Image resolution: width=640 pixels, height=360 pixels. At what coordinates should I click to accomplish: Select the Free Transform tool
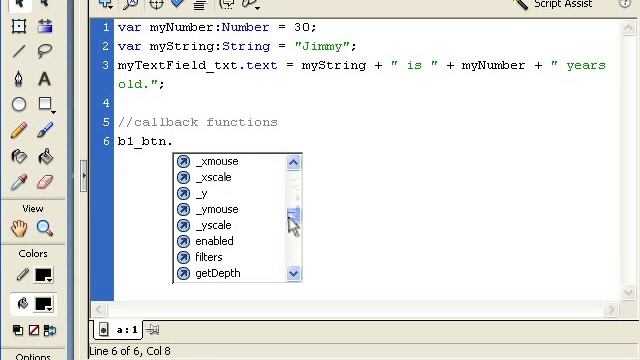click(x=19, y=27)
